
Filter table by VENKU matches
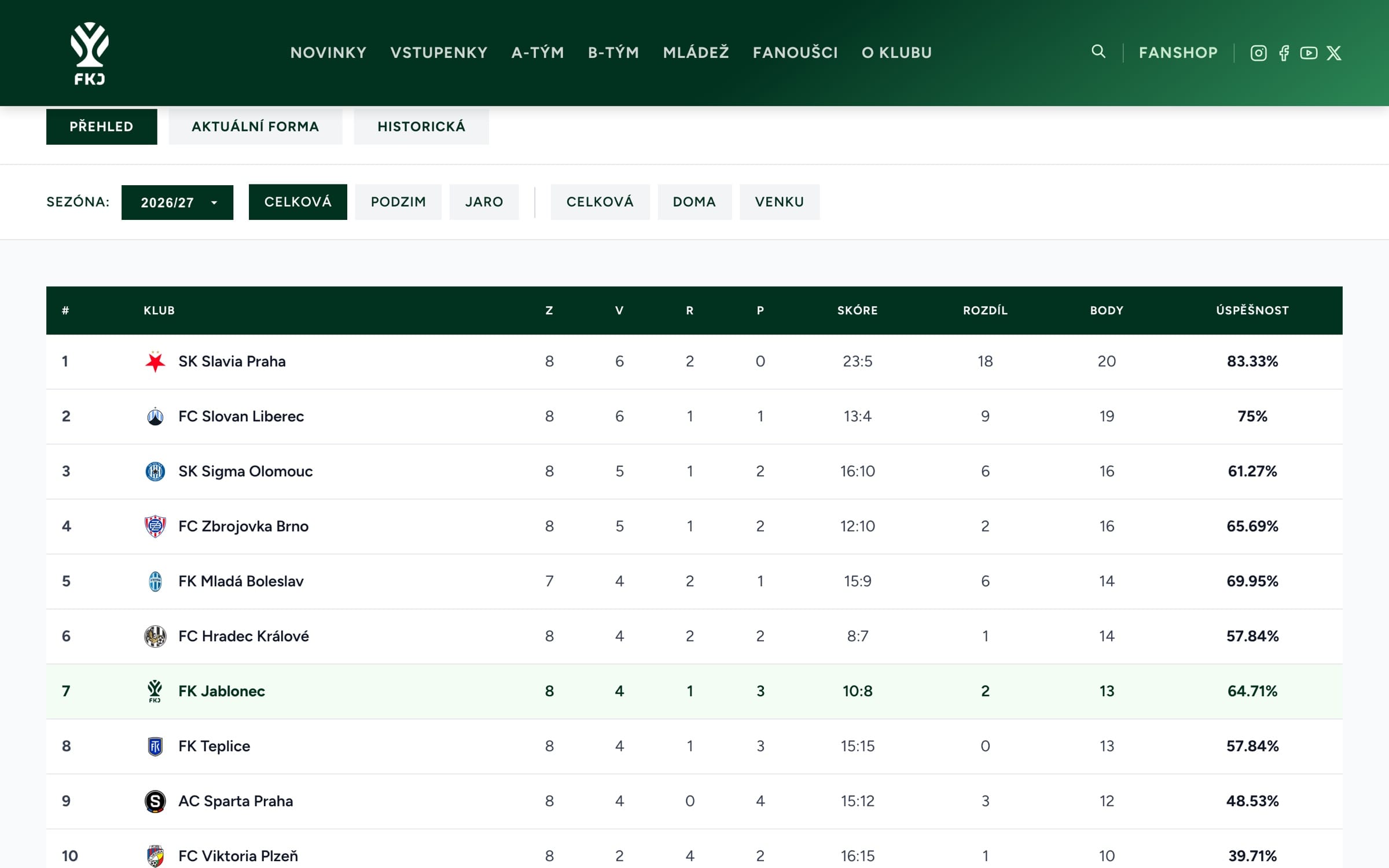tap(780, 202)
